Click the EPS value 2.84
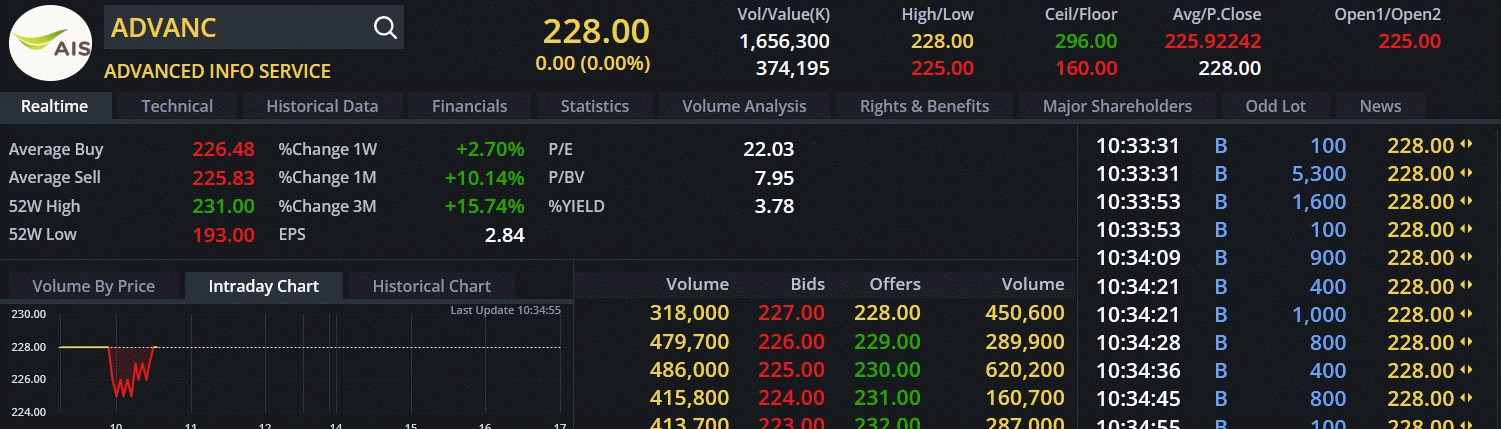Screen dimensions: 1501x429 pyautogui.click(x=505, y=235)
